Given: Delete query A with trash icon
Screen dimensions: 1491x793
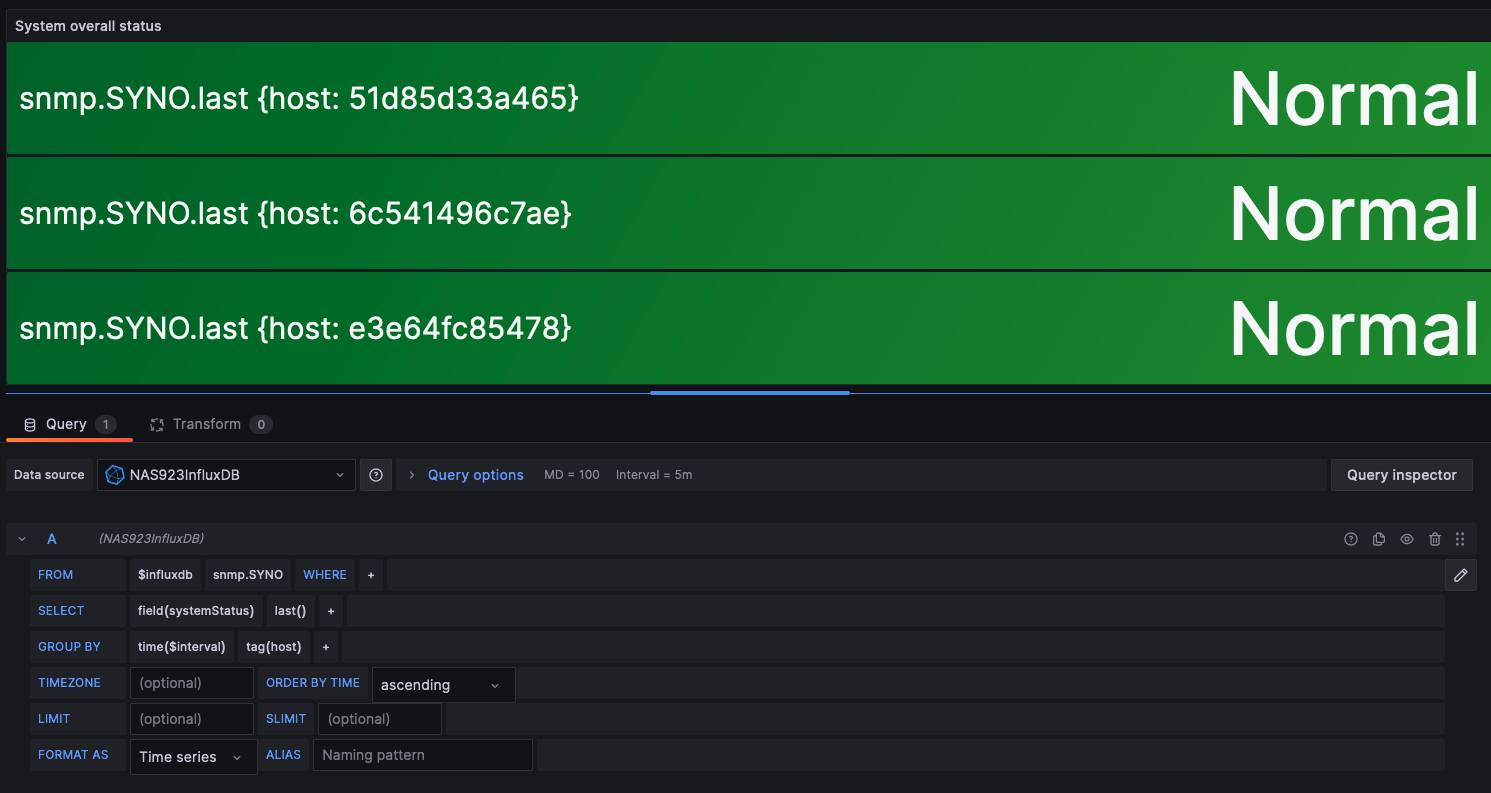Looking at the screenshot, I should point(1435,539).
